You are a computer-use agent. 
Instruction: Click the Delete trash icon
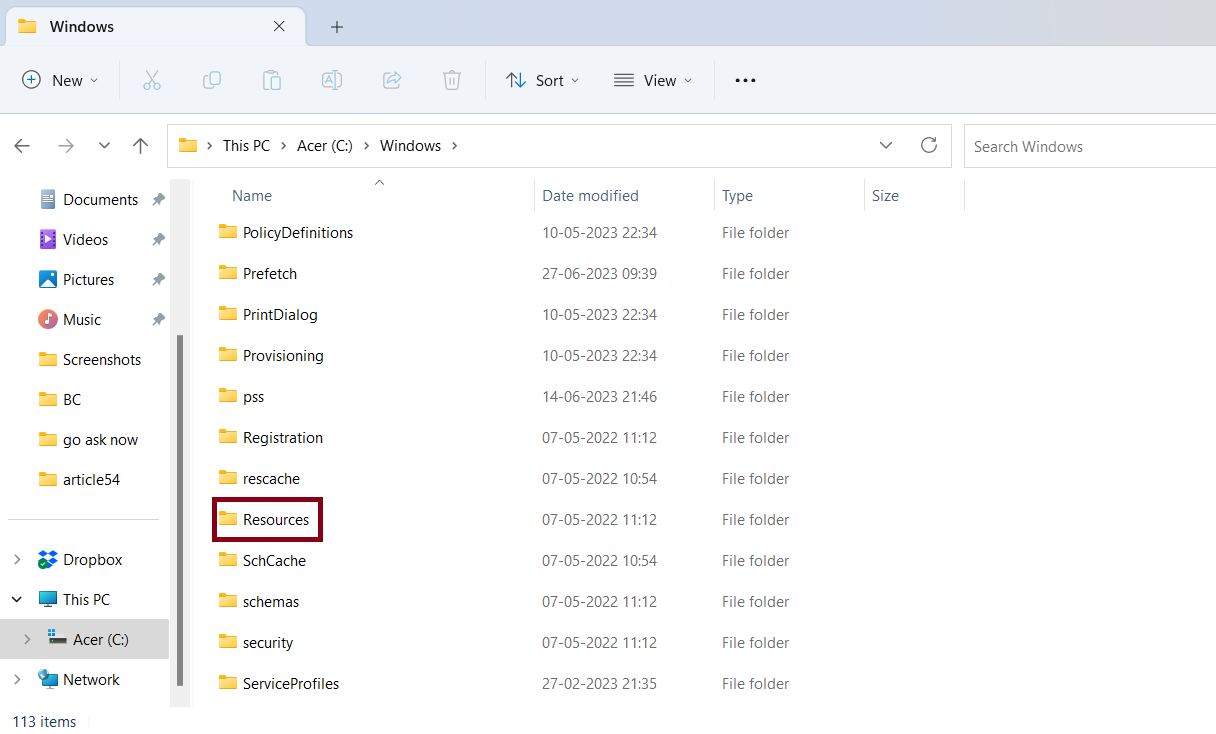452,80
